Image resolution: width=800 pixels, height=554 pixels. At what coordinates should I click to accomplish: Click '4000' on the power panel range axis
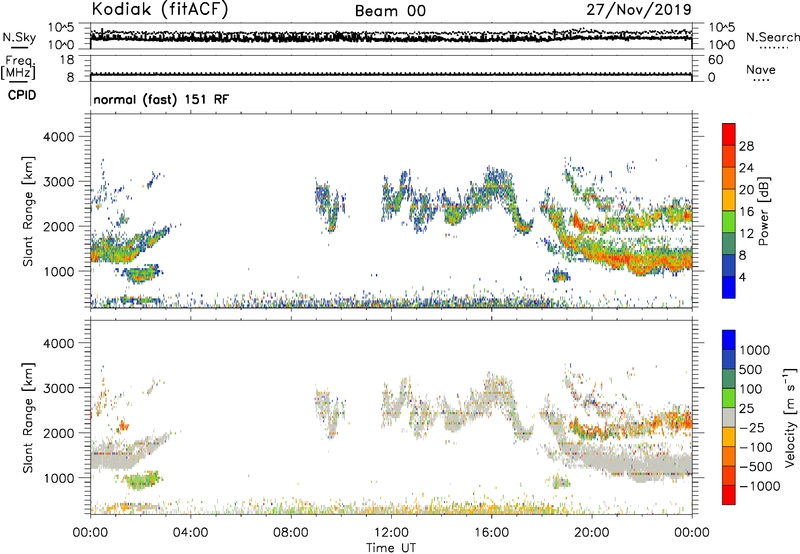(x=58, y=137)
